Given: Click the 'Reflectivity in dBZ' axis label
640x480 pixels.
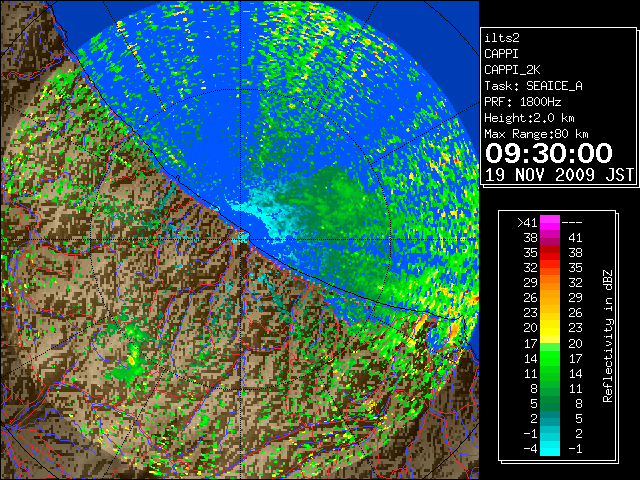Looking at the screenshot, I should click(x=608, y=336).
